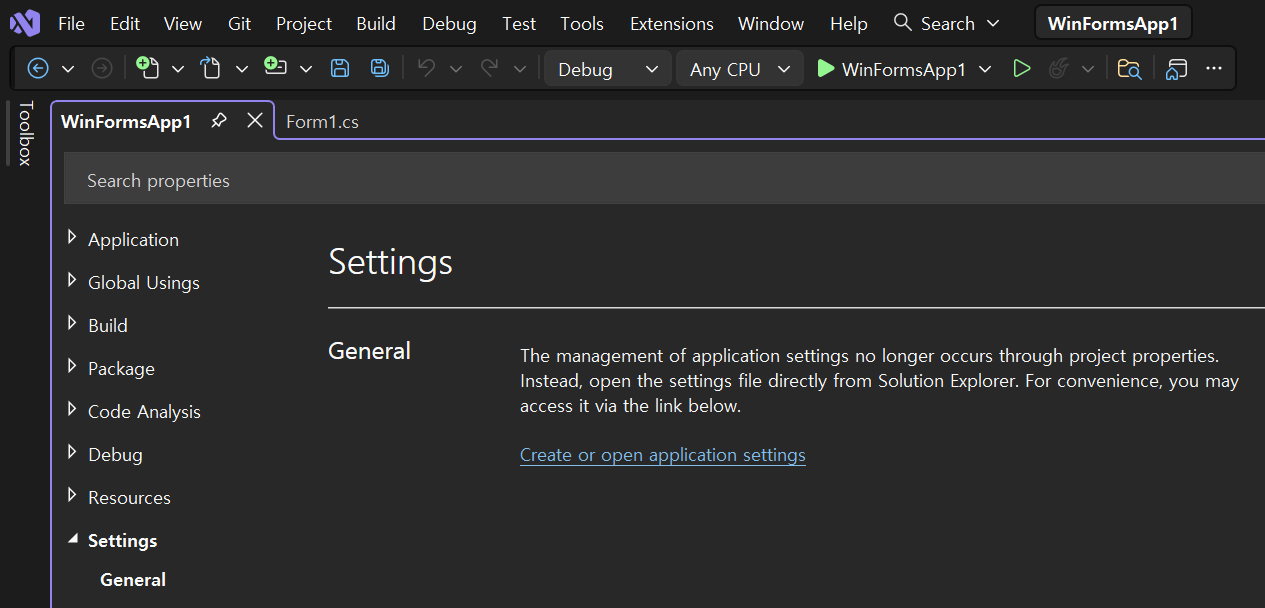Open the WinFormsApp1 startup target dropdown arrow
Screen dimensions: 1265x608
click(x=985, y=69)
